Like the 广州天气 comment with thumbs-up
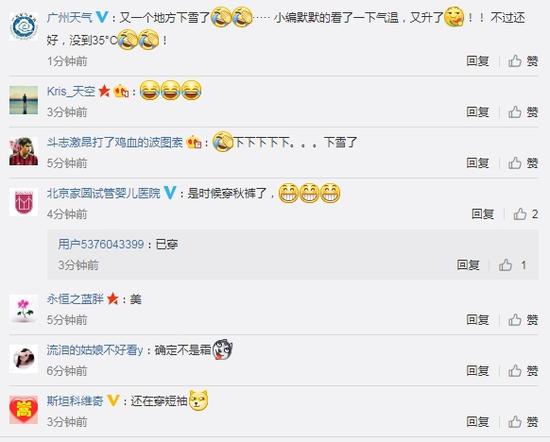 523,61
